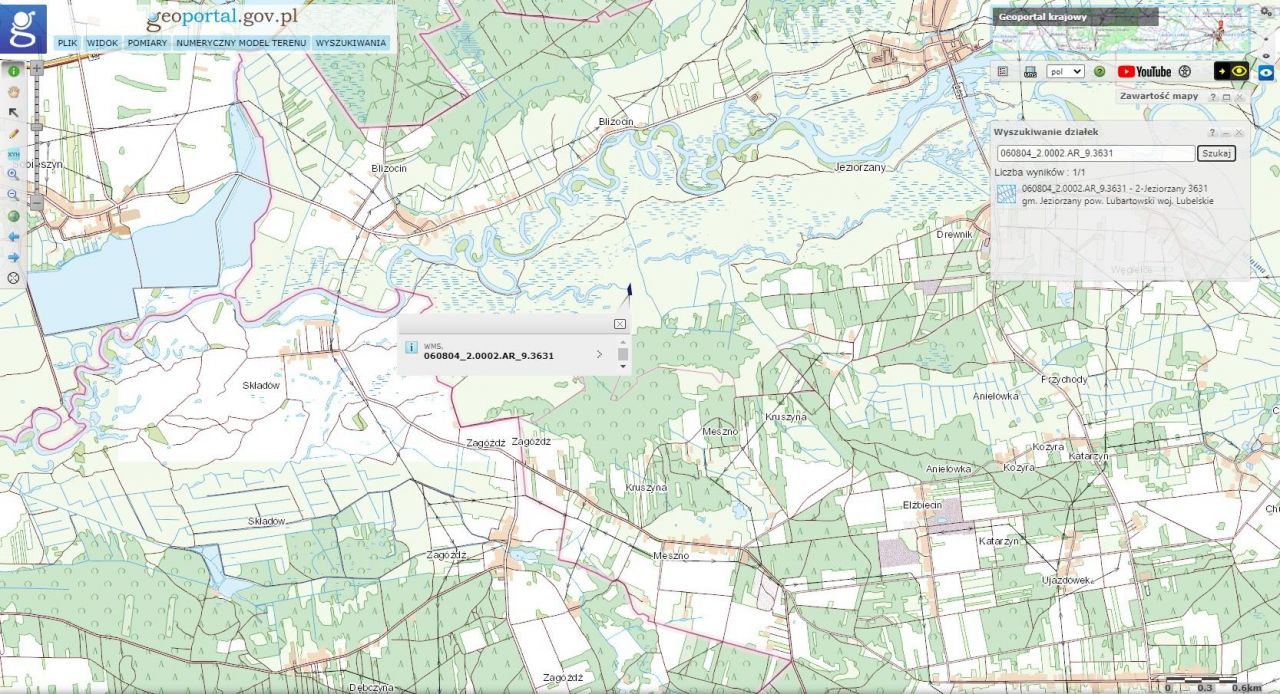Image resolution: width=1280 pixels, height=694 pixels.
Task: Click the parcel number search field
Action: (x=1096, y=153)
